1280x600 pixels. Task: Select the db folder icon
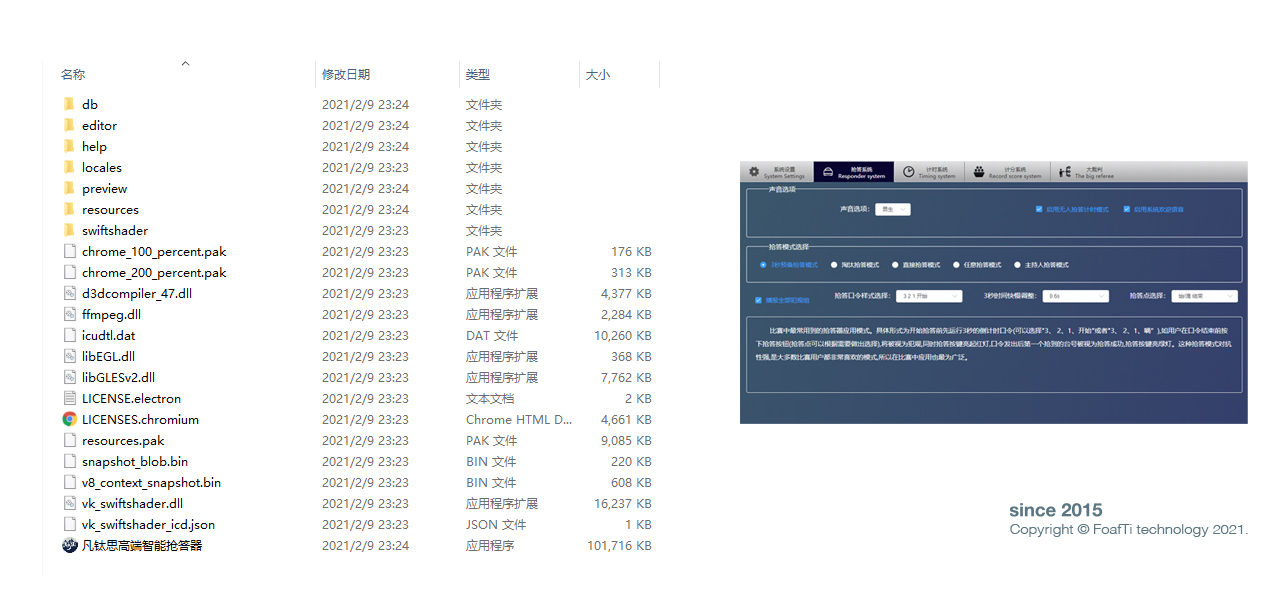click(69, 105)
